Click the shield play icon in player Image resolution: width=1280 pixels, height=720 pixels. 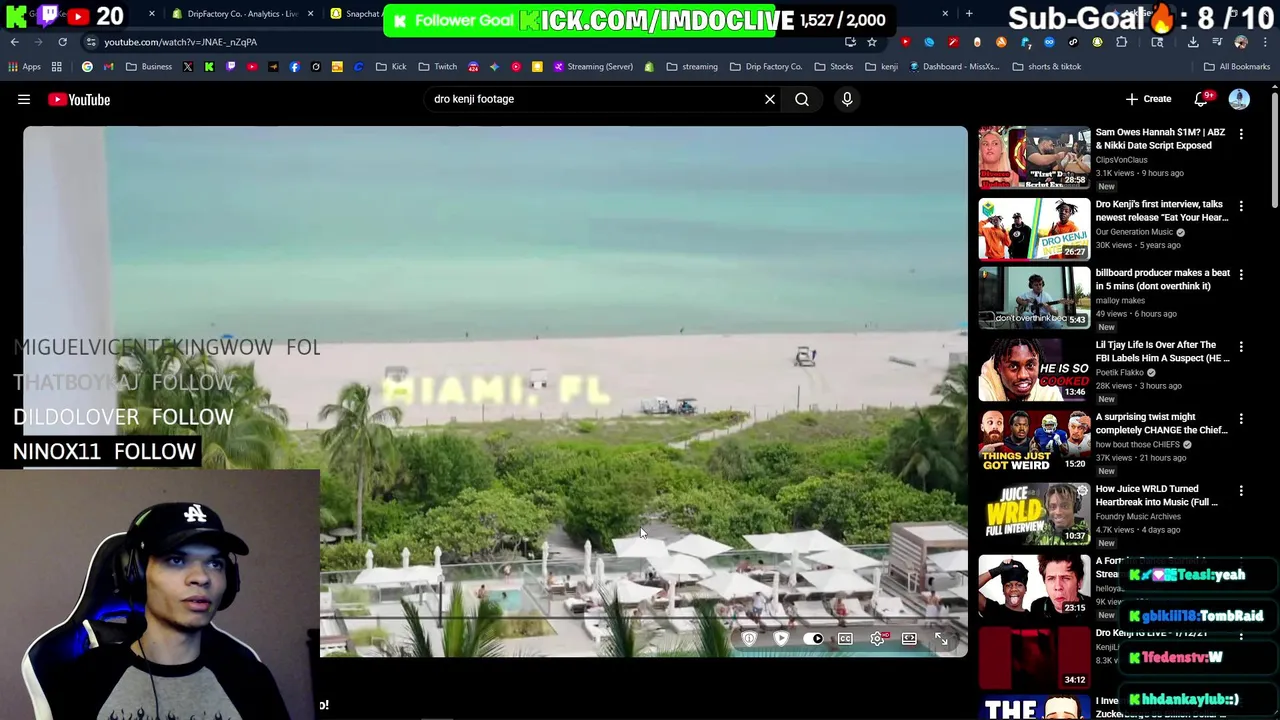[781, 639]
